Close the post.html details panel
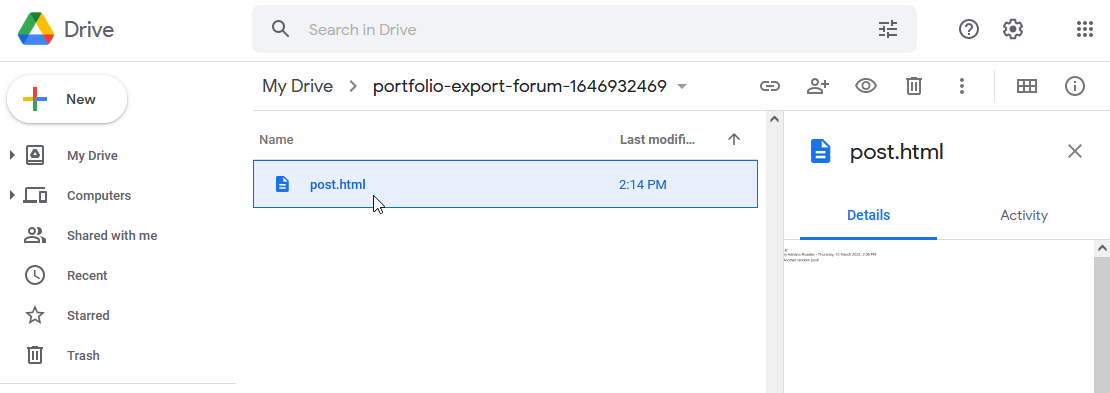1110x393 pixels. (x=1075, y=151)
